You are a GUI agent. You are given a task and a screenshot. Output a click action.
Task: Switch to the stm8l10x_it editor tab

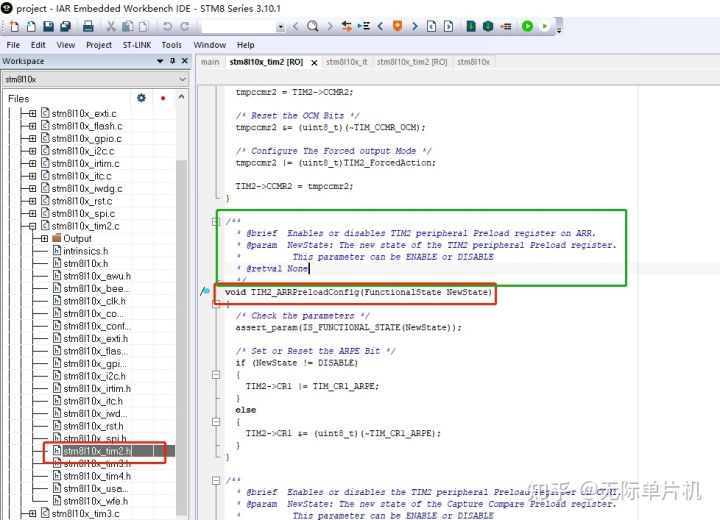[x=346, y=62]
